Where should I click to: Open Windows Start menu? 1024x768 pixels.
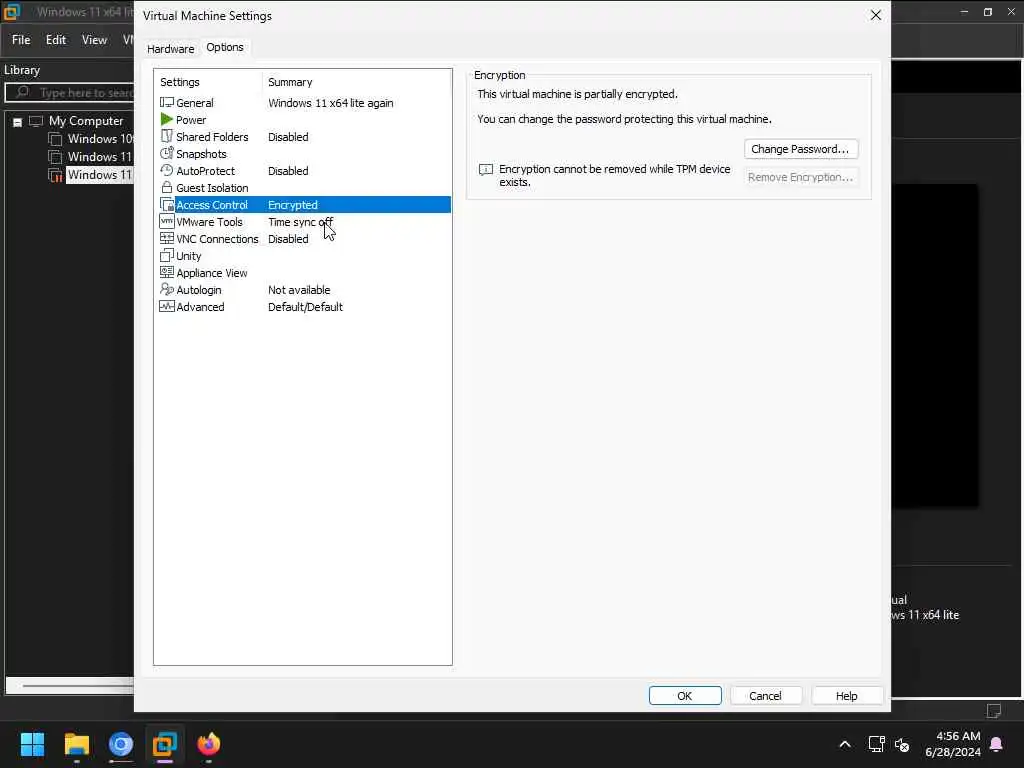(32, 744)
